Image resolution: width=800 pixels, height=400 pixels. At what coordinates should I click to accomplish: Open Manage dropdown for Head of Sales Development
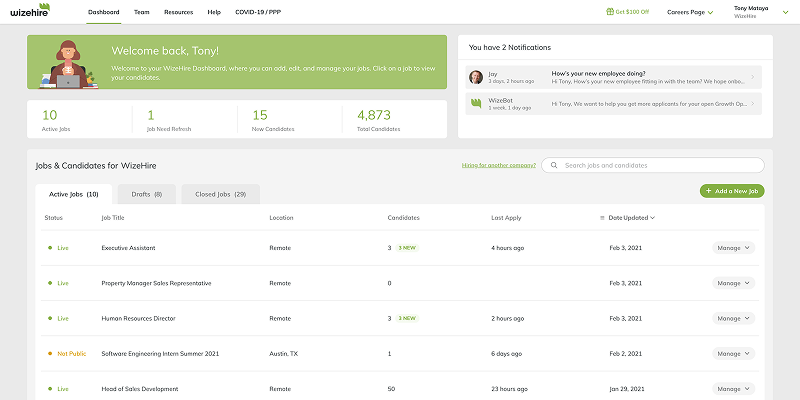tap(733, 389)
